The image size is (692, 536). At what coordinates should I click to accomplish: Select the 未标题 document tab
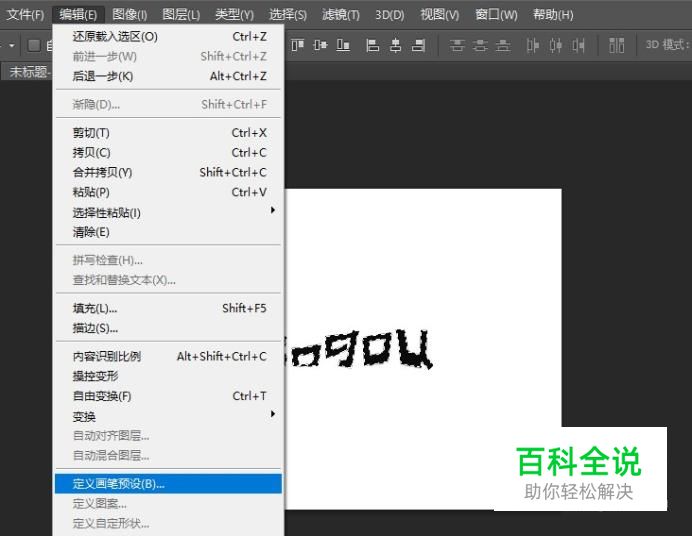pyautogui.click(x=27, y=72)
